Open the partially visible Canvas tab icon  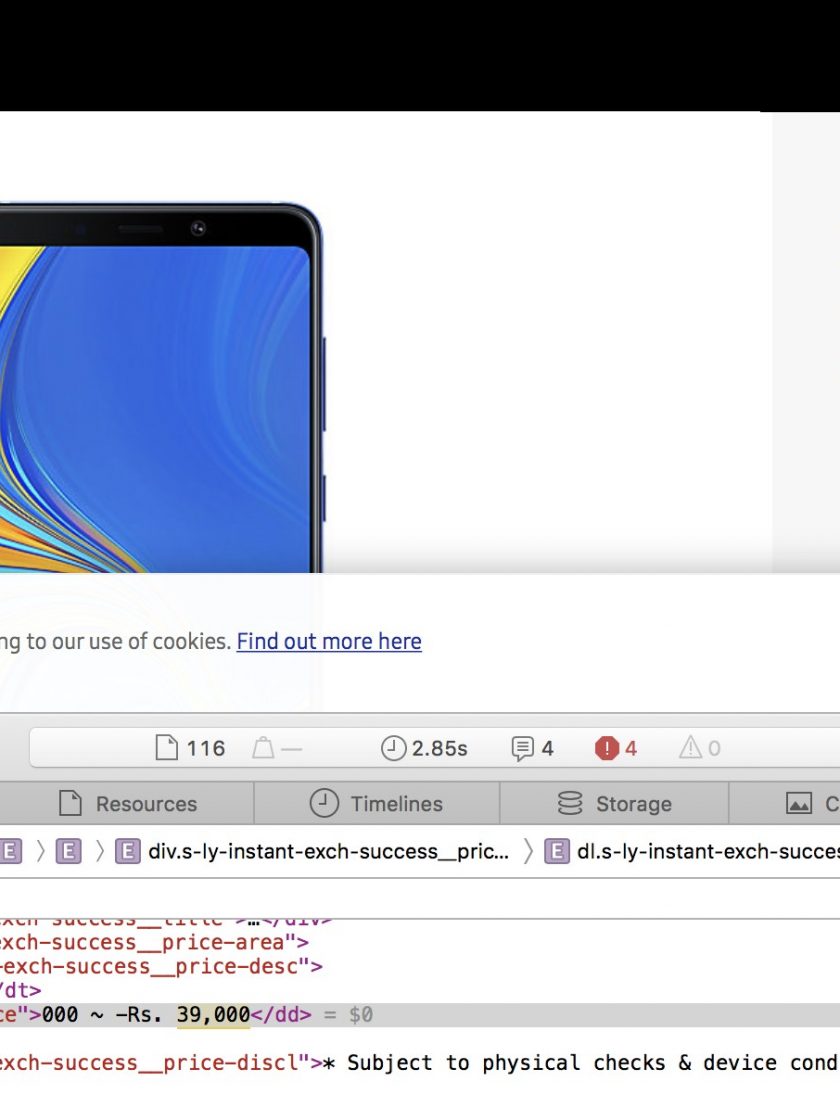coord(799,804)
